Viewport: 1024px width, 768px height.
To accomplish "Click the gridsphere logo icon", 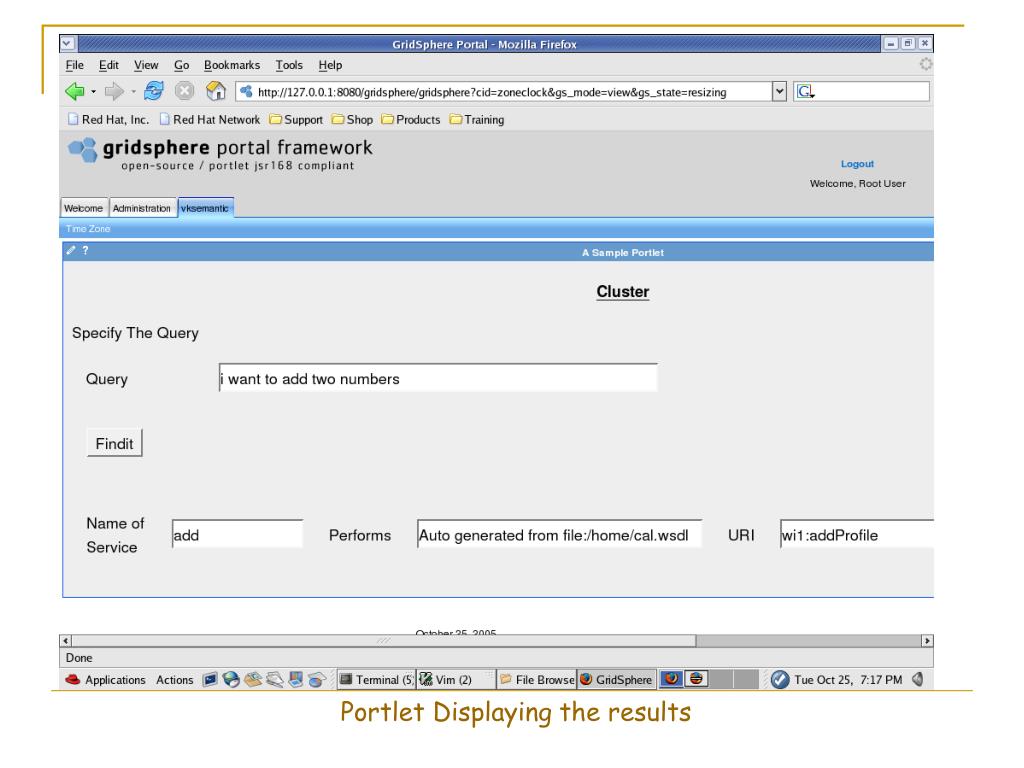I will (x=83, y=150).
